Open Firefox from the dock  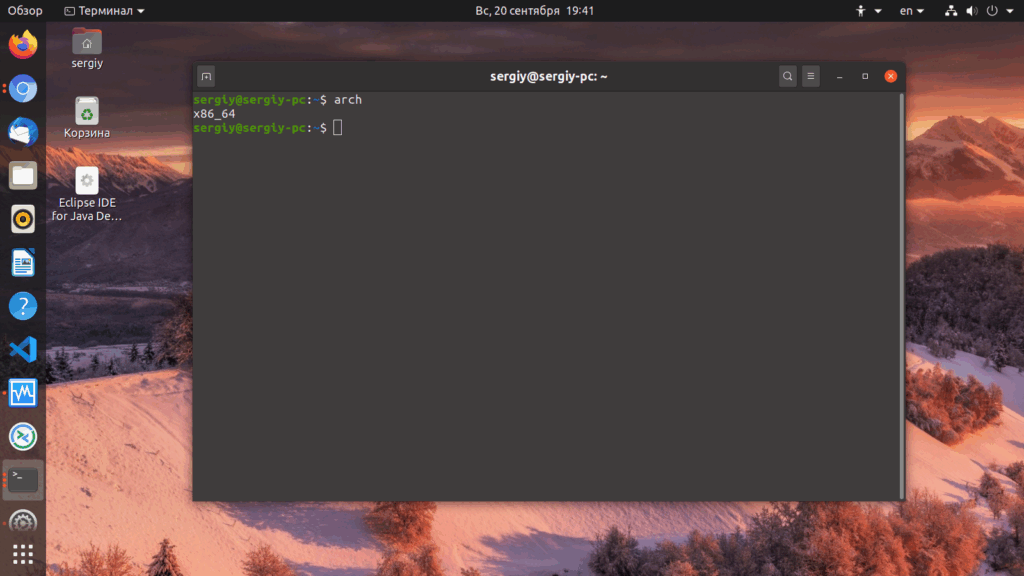coord(23,44)
